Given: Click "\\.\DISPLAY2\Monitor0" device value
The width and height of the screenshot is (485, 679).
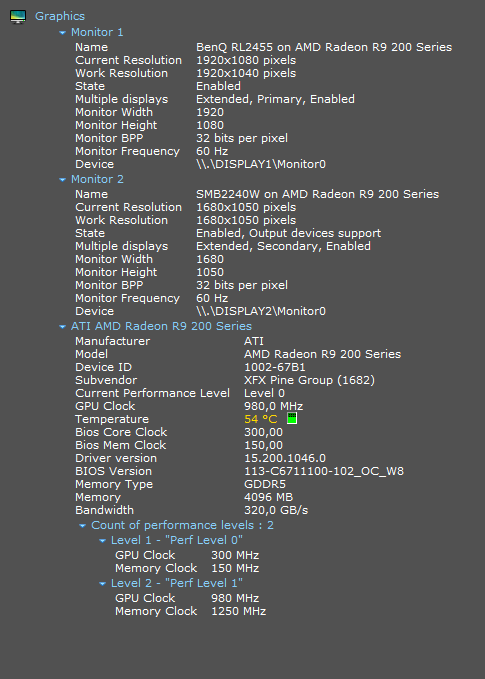Looking at the screenshot, I should (261, 311).
